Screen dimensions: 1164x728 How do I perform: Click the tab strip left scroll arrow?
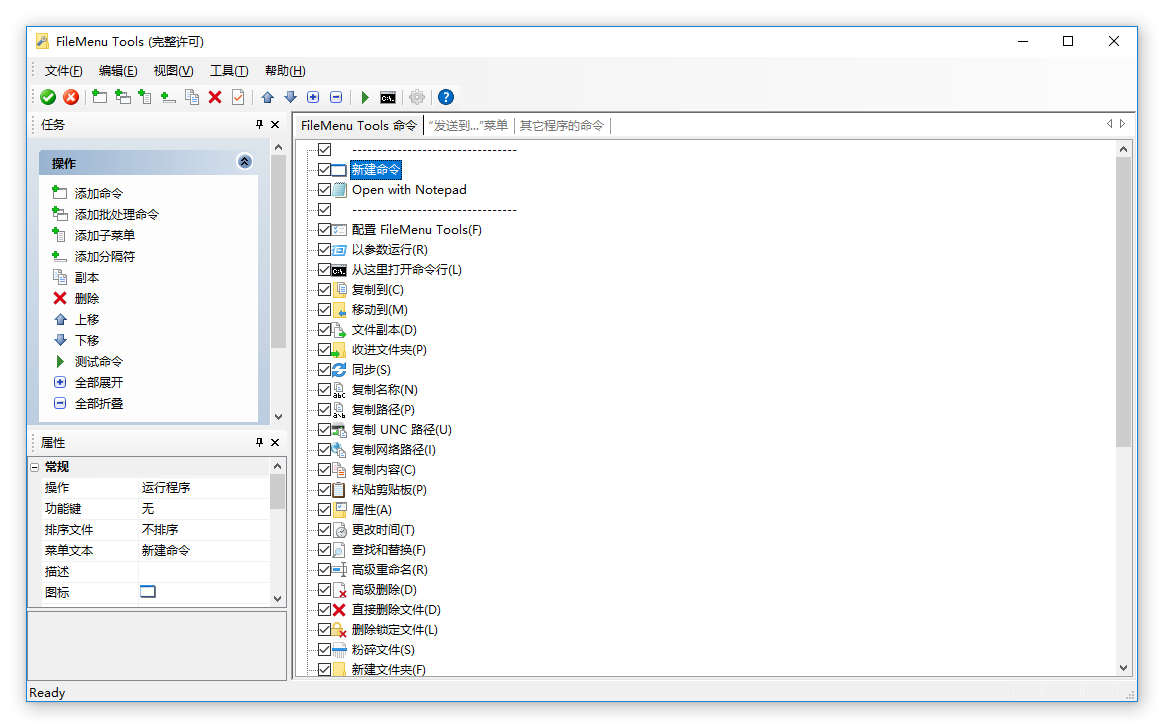click(1110, 124)
